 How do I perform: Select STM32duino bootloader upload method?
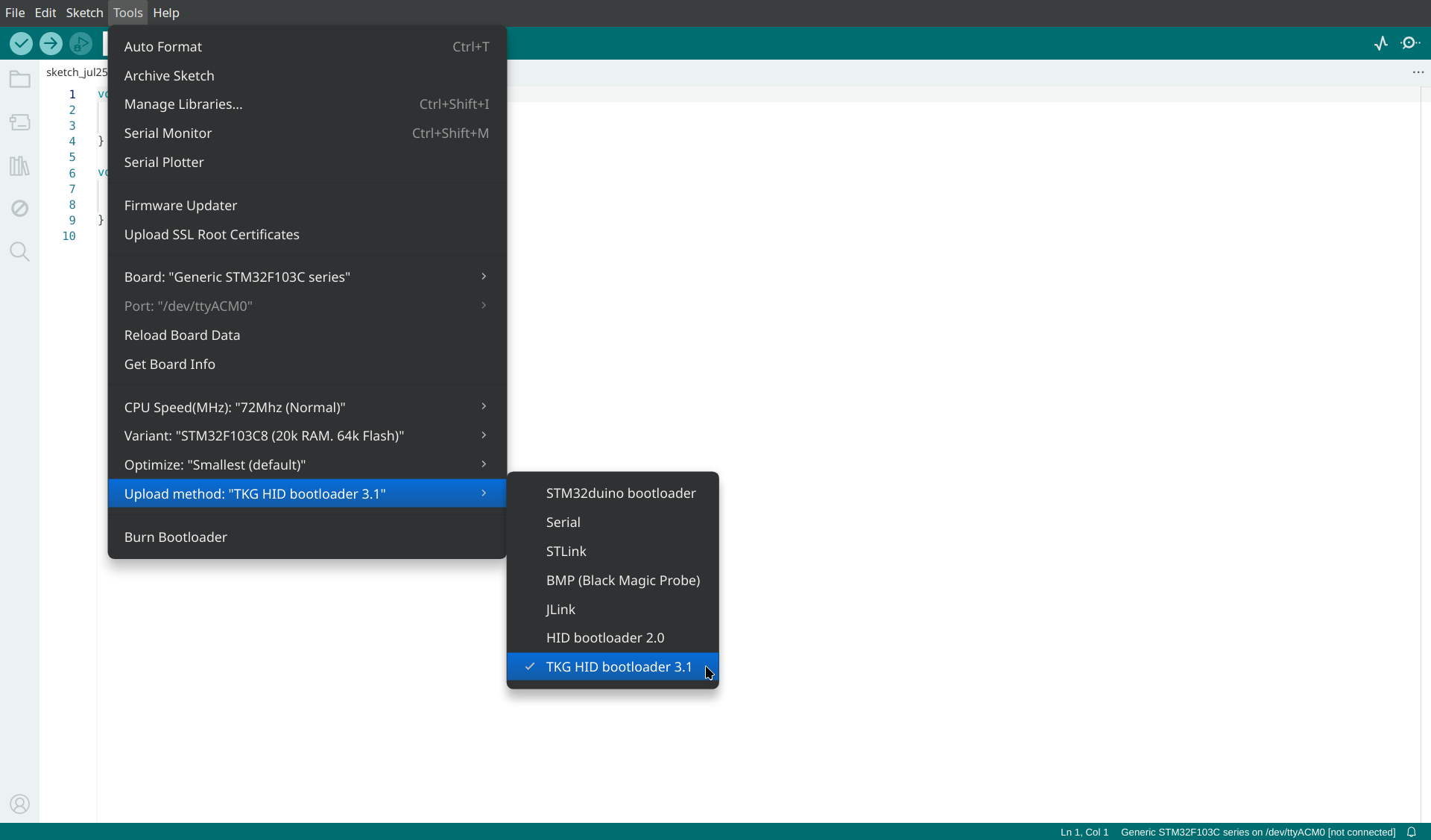coord(613,493)
